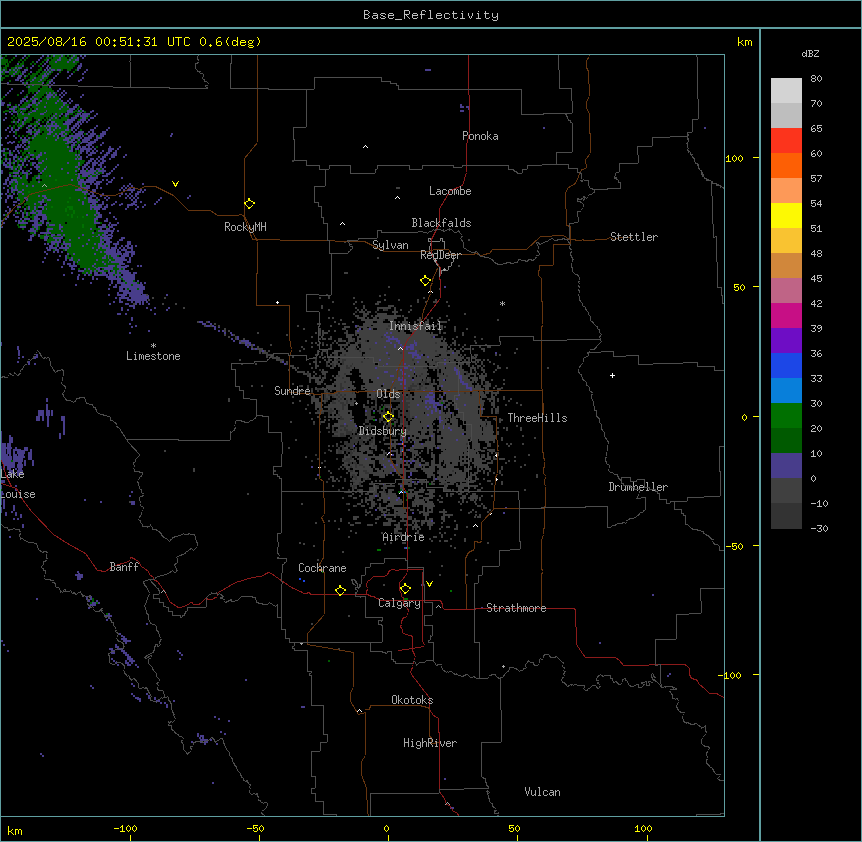Viewport: 862px width, 842px height.
Task: Click the -30 value on the dBZ scale
Action: pos(819,528)
